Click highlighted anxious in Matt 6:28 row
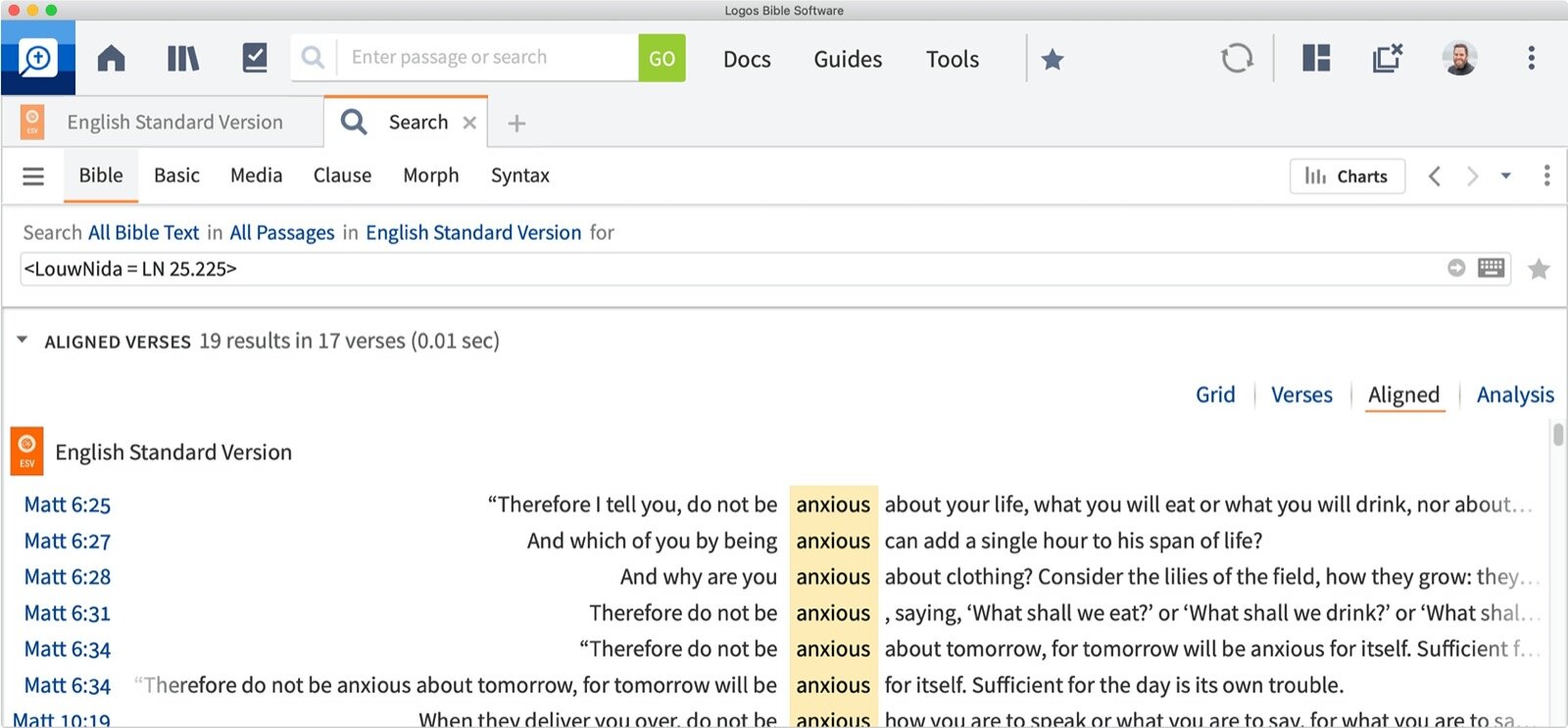 [x=833, y=577]
